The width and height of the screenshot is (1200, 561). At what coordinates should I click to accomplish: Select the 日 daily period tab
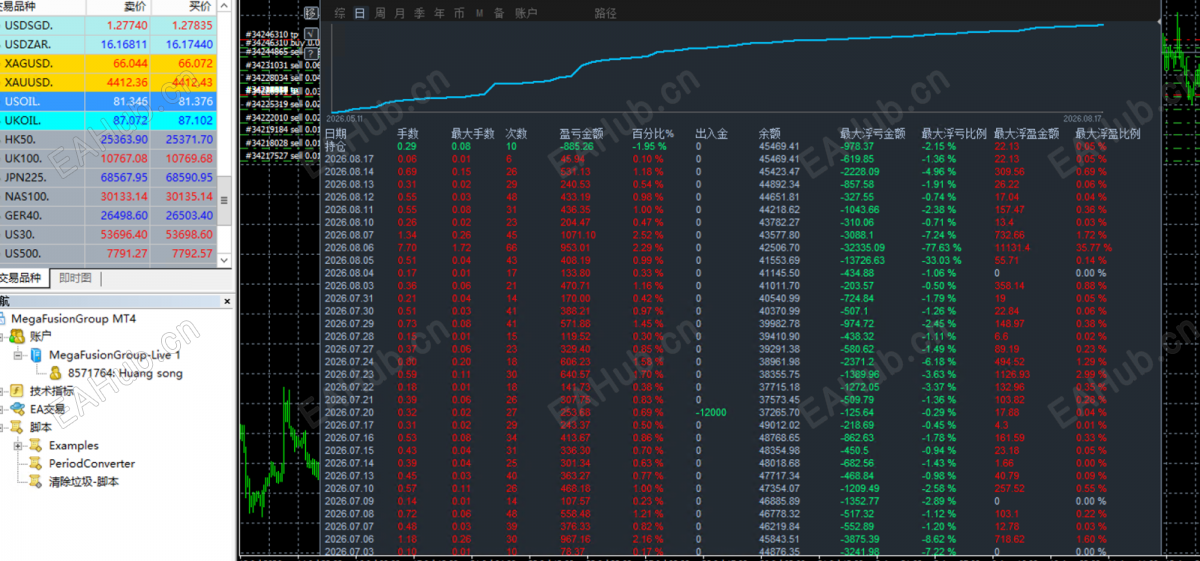coord(360,13)
